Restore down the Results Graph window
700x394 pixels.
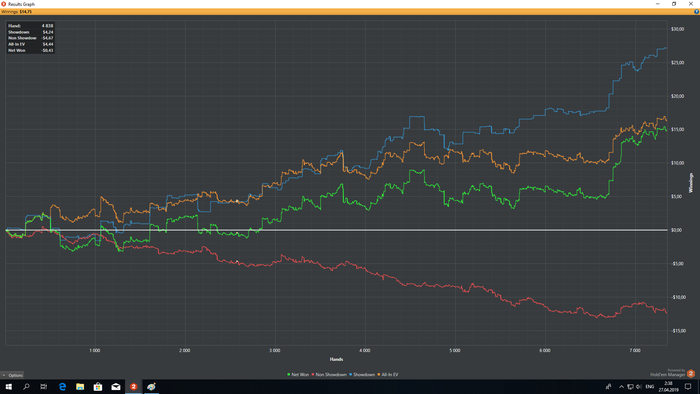tap(674, 4)
